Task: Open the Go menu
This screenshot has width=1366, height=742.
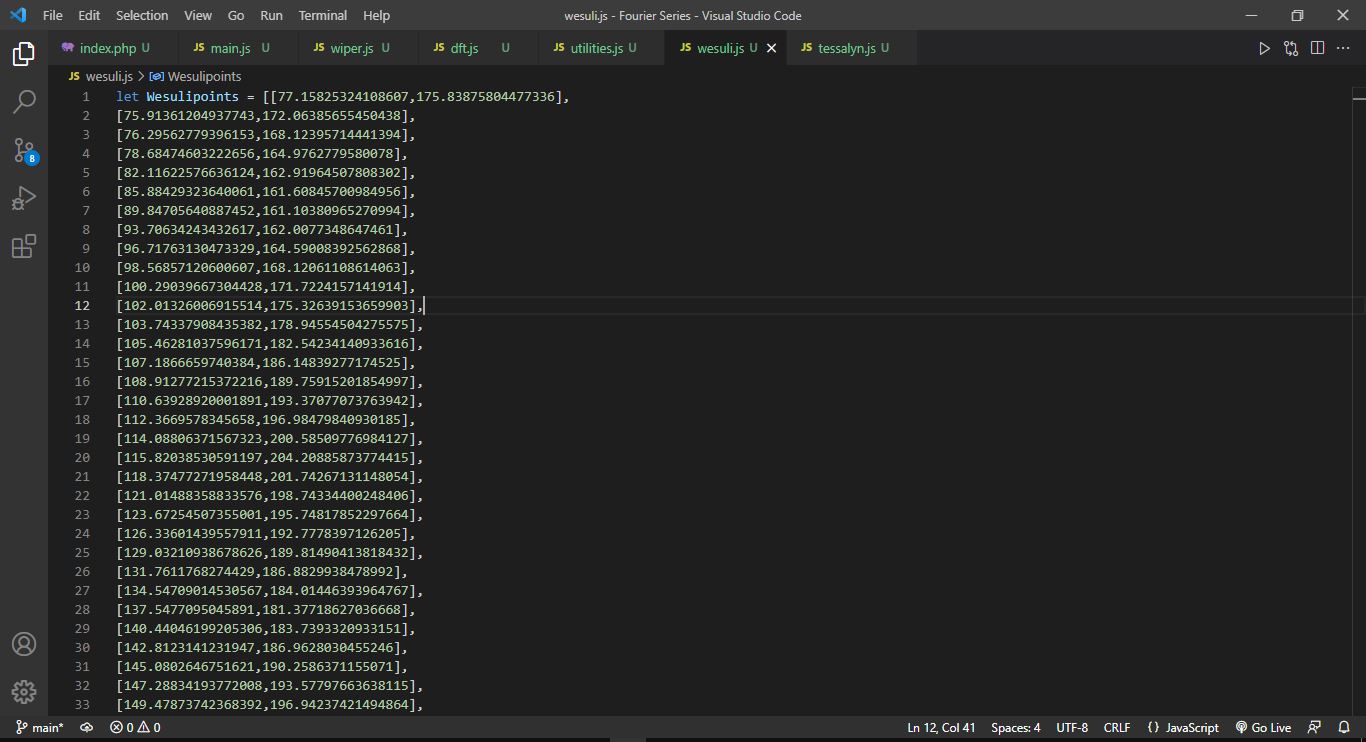Action: coord(236,15)
